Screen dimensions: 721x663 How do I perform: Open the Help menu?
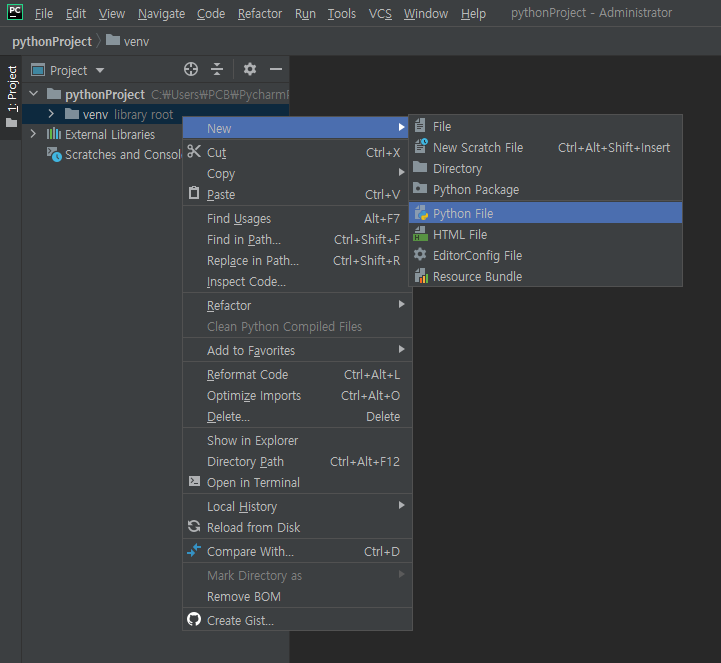point(473,14)
